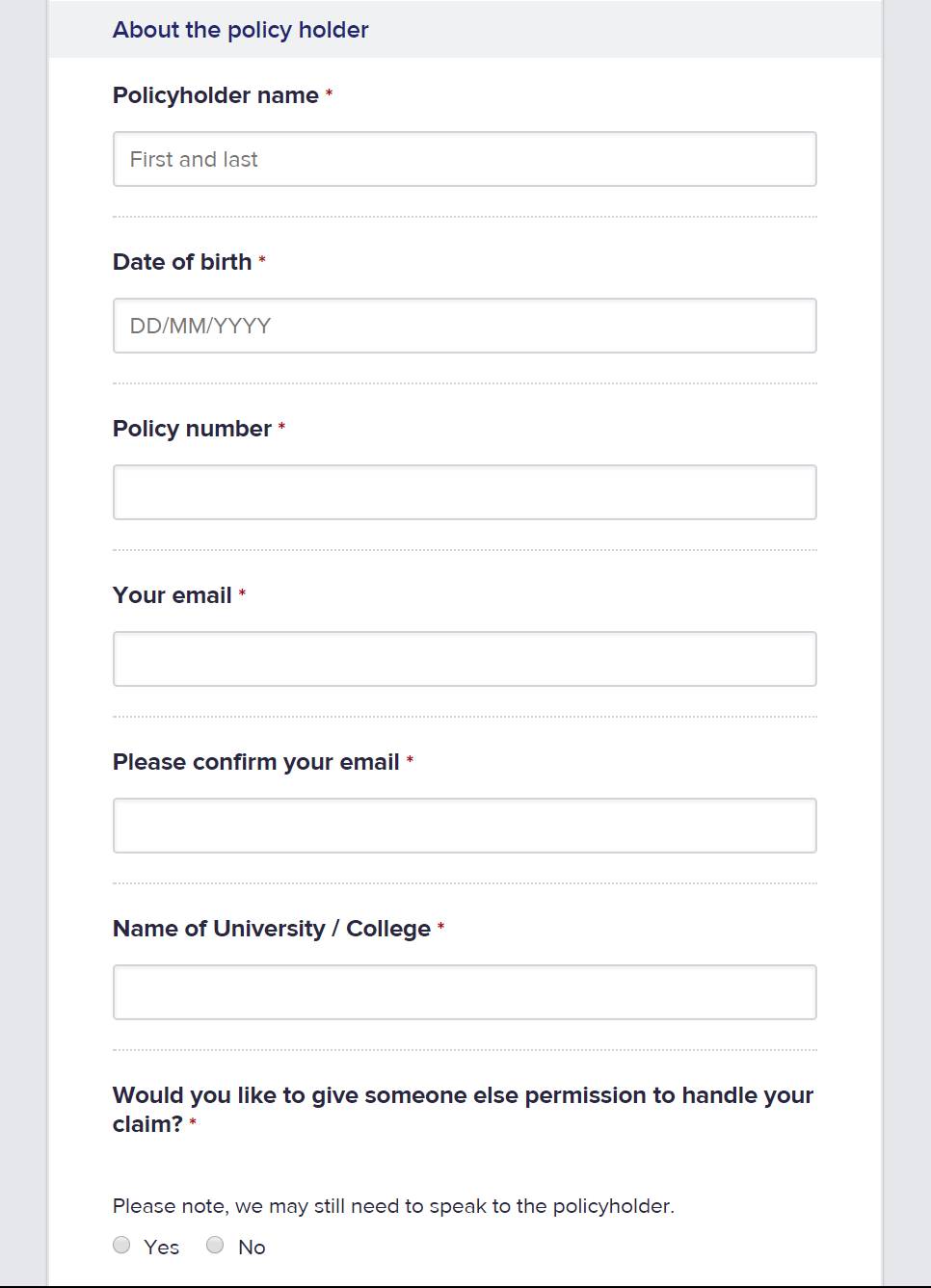Viewport: 931px width, 1288px height.
Task: Click the 'No' option label text
Action: [252, 1247]
